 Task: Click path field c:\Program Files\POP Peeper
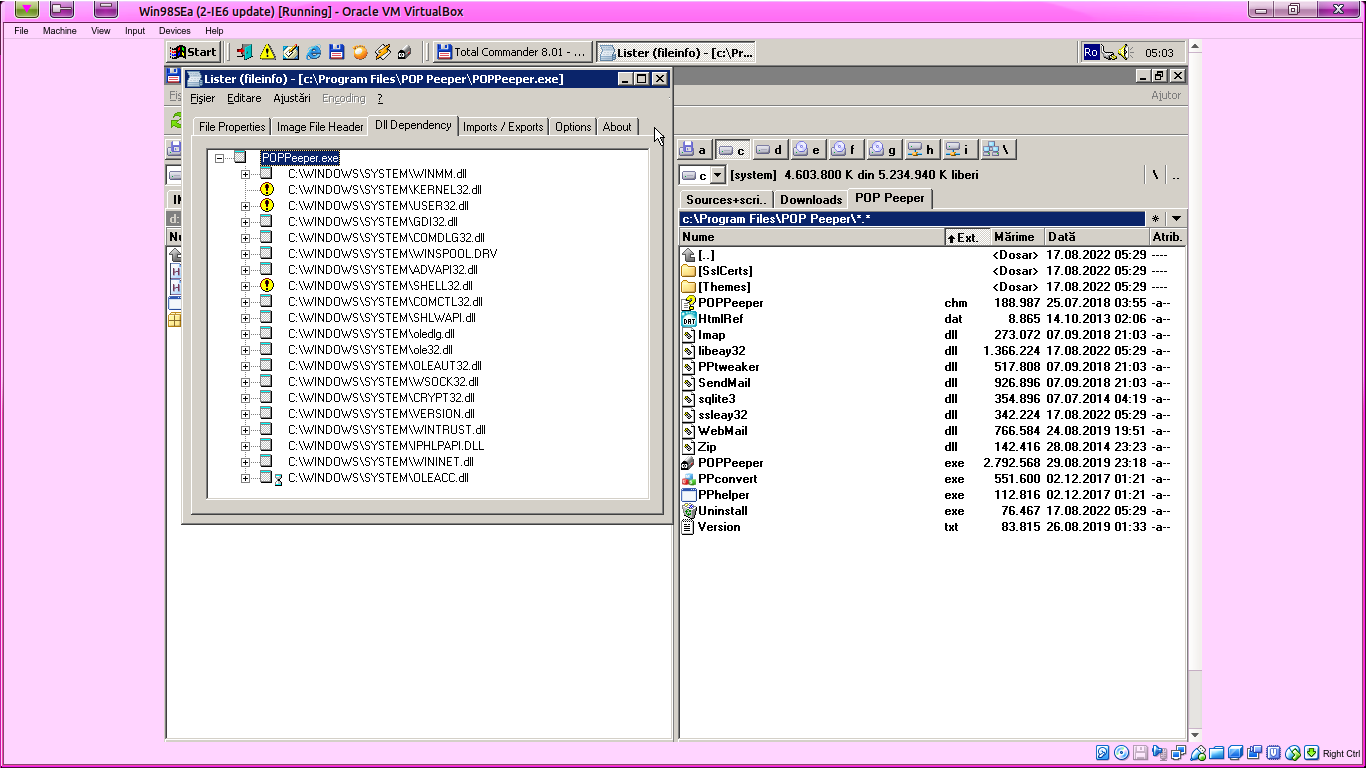[912, 218]
